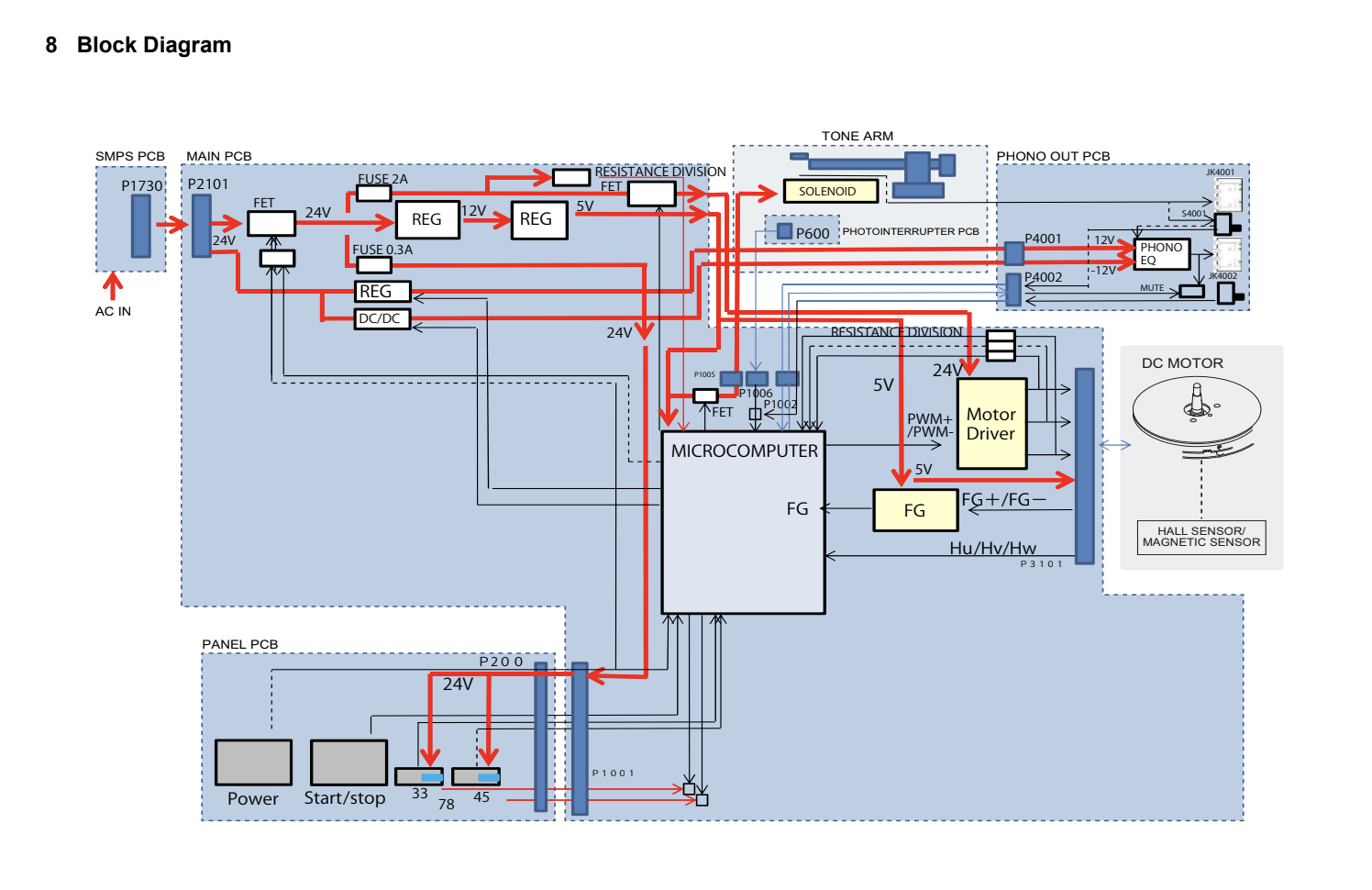Click the 'P1005' connector label
1372x890 pixels.
(704, 374)
